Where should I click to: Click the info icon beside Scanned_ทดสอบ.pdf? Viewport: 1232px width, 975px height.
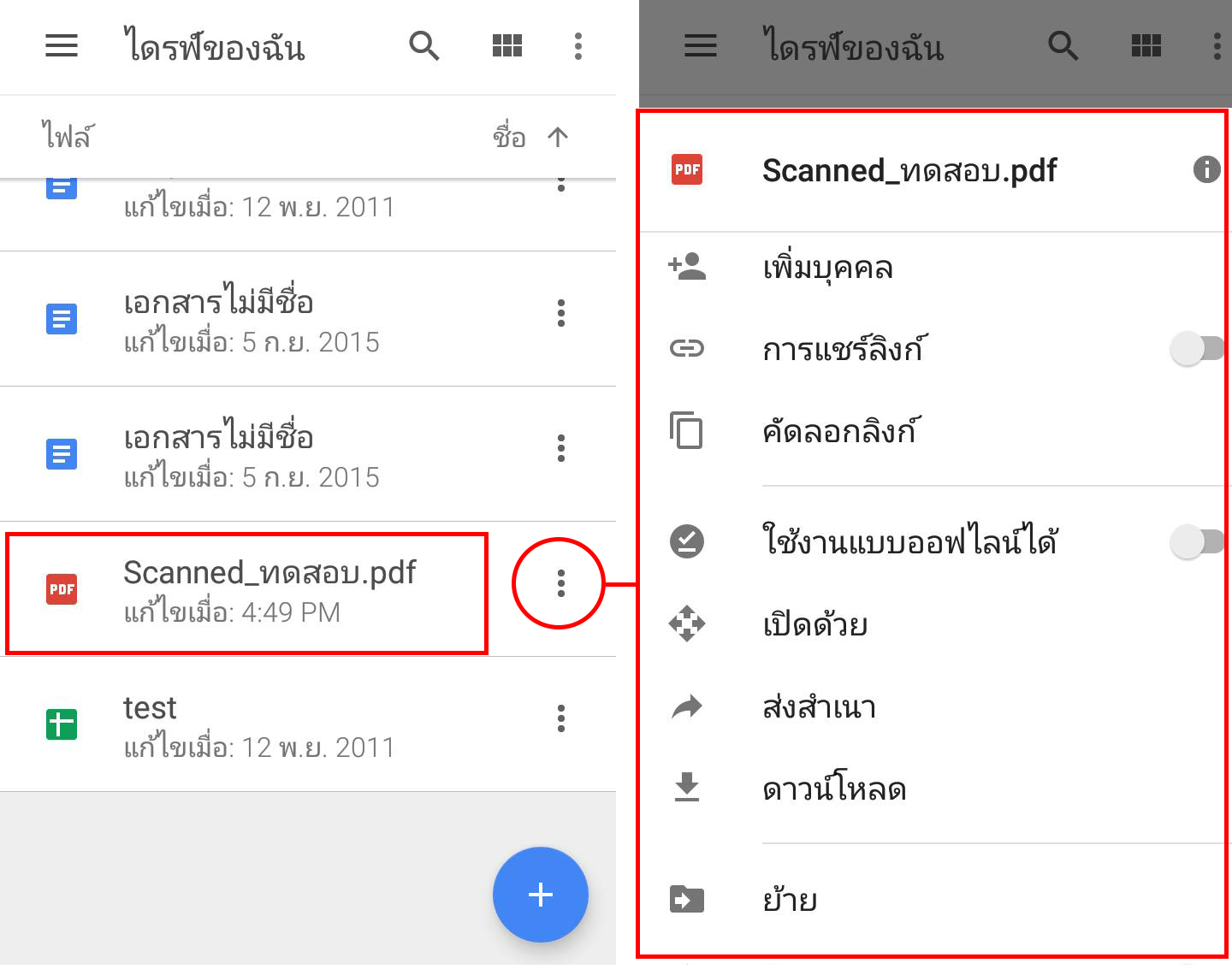pos(1206,169)
